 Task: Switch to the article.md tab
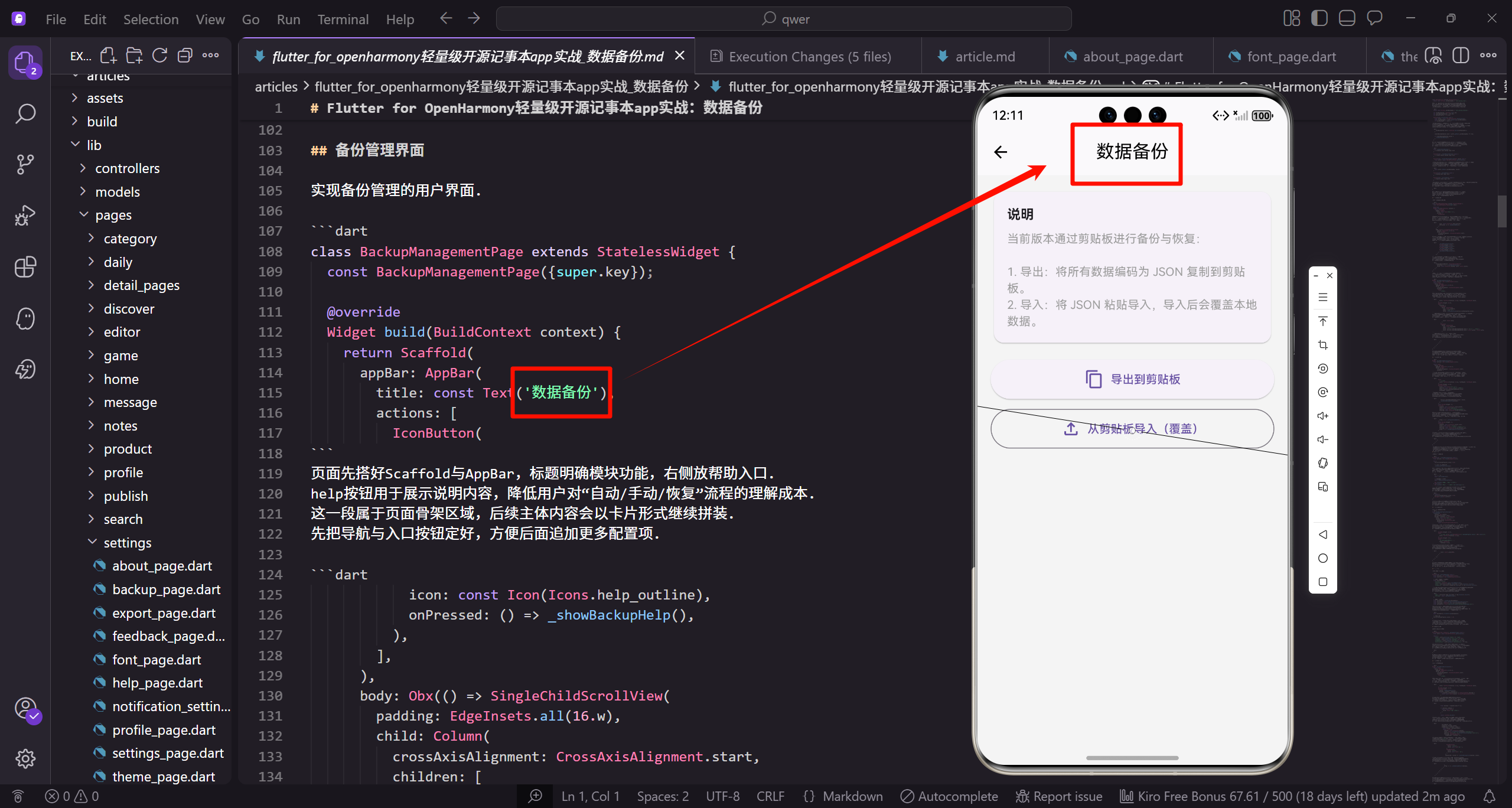pos(985,57)
